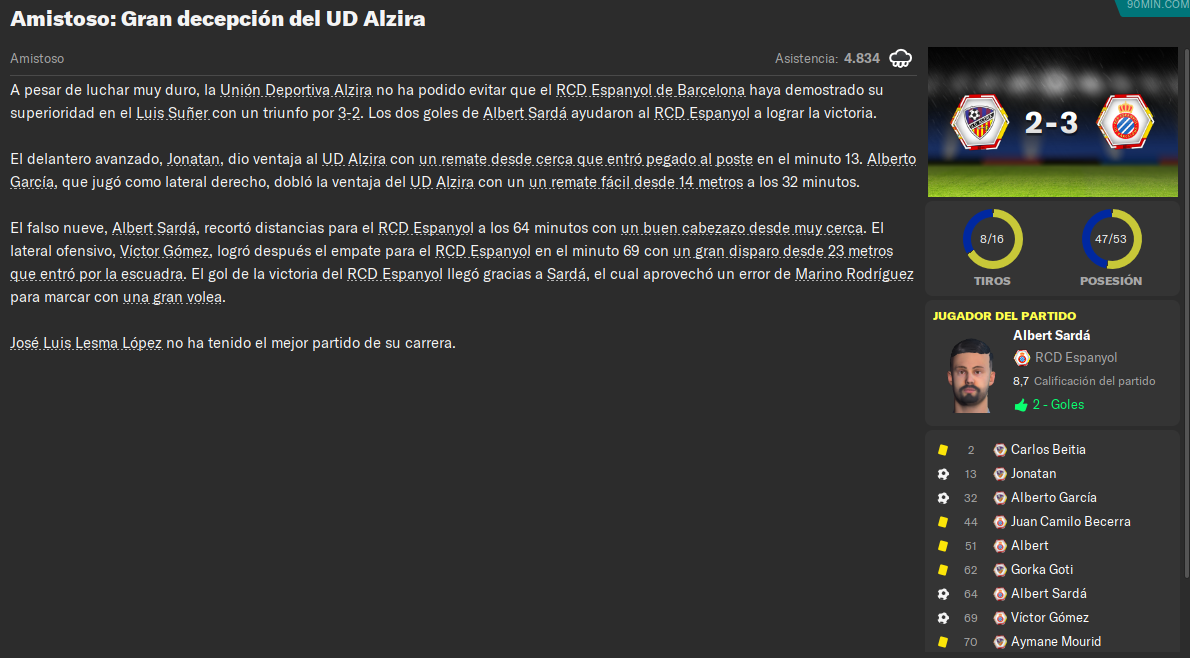The width and height of the screenshot is (1190, 658).
Task: Click Carlos Beitia yellow card icon
Action: [x=943, y=450]
